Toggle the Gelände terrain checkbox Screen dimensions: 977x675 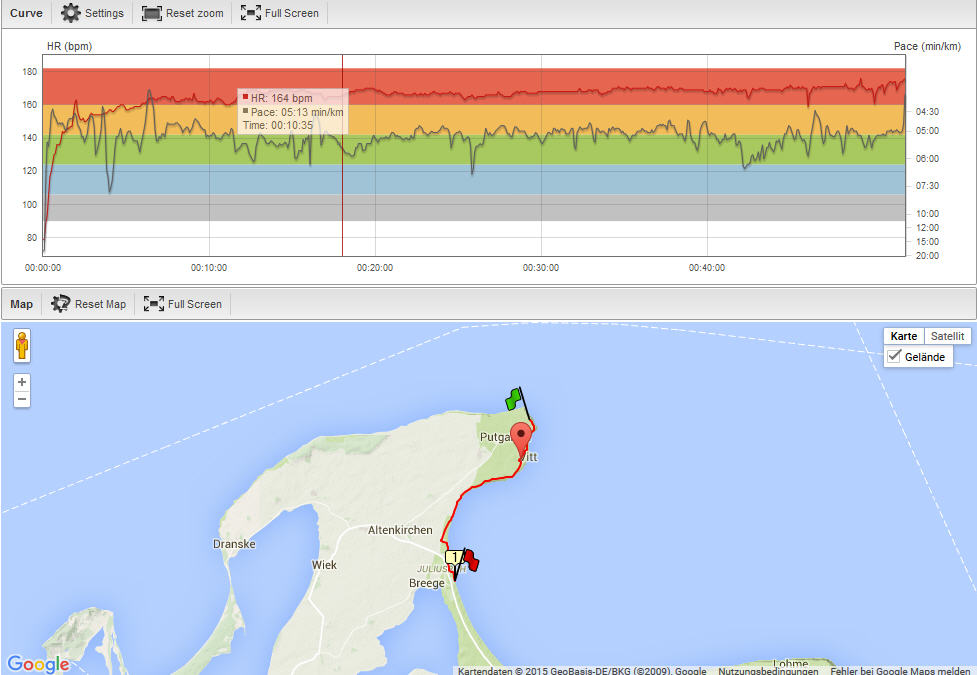tap(894, 356)
